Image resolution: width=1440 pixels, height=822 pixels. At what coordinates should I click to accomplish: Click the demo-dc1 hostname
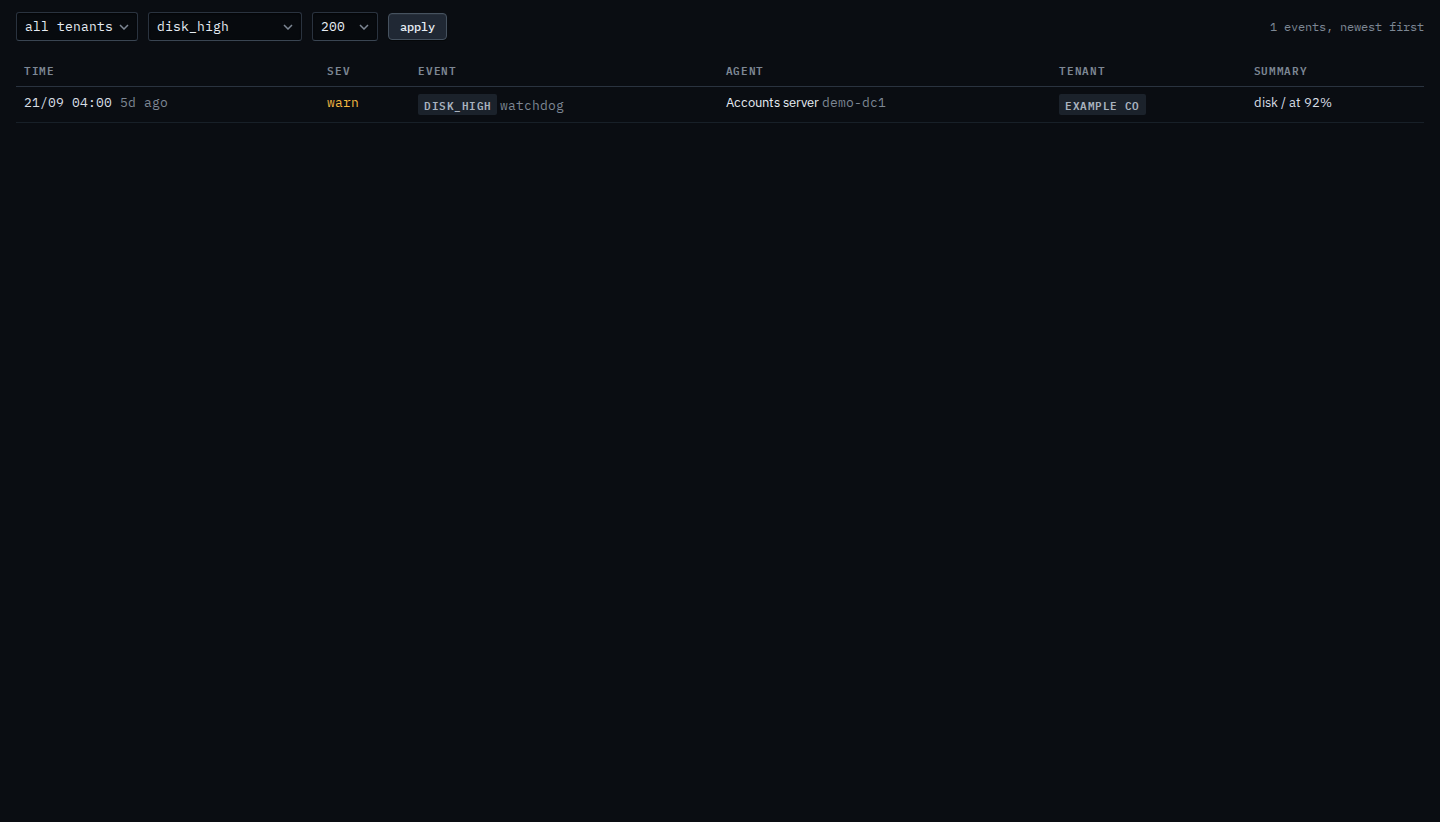coord(854,103)
